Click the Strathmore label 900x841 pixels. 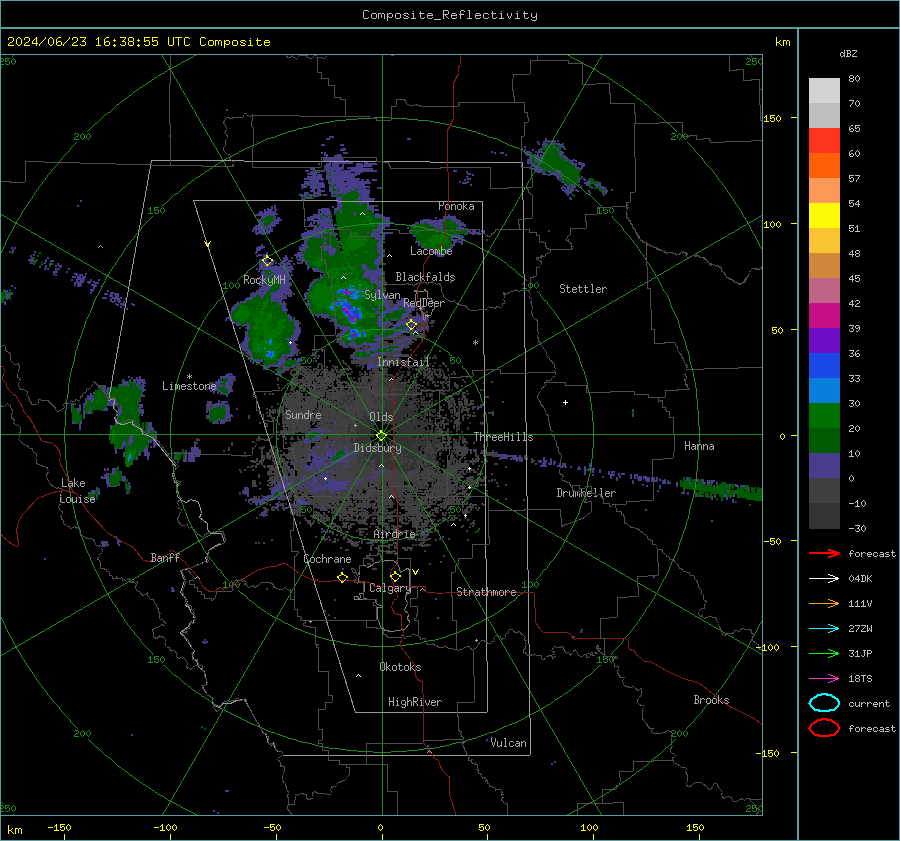pyautogui.click(x=486, y=592)
